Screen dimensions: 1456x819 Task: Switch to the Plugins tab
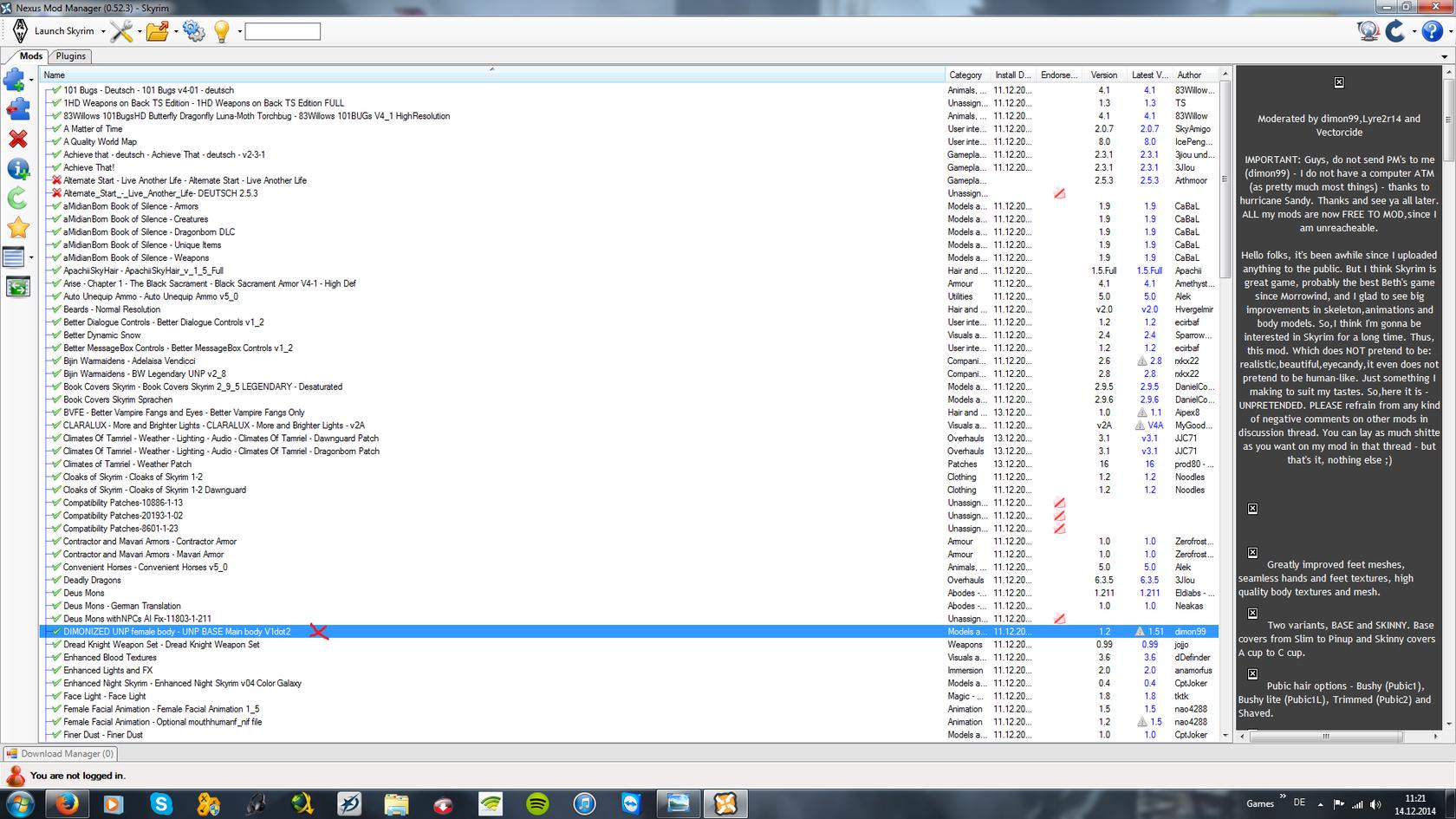tap(70, 55)
